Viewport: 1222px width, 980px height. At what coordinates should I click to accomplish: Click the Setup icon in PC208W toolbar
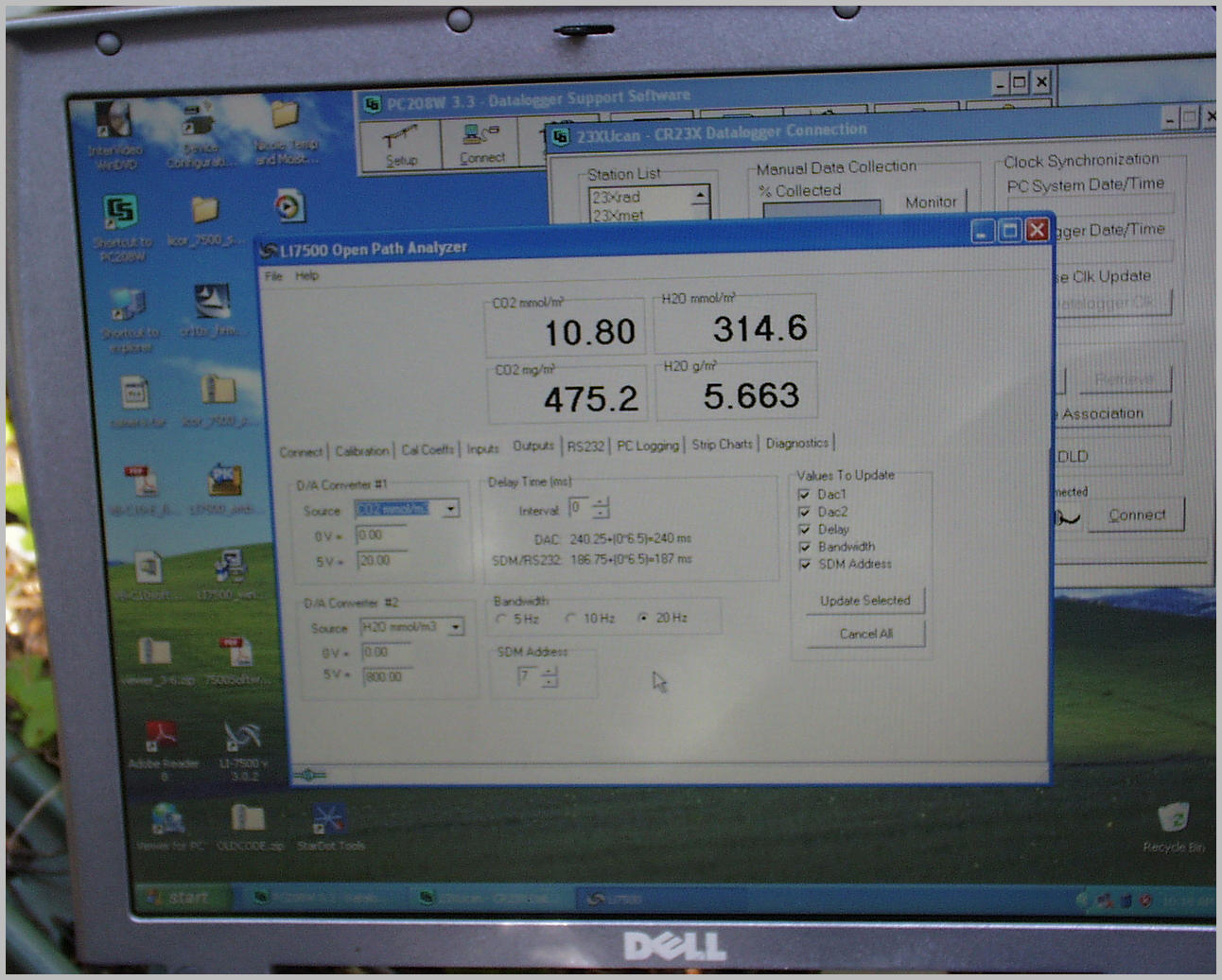point(401,146)
